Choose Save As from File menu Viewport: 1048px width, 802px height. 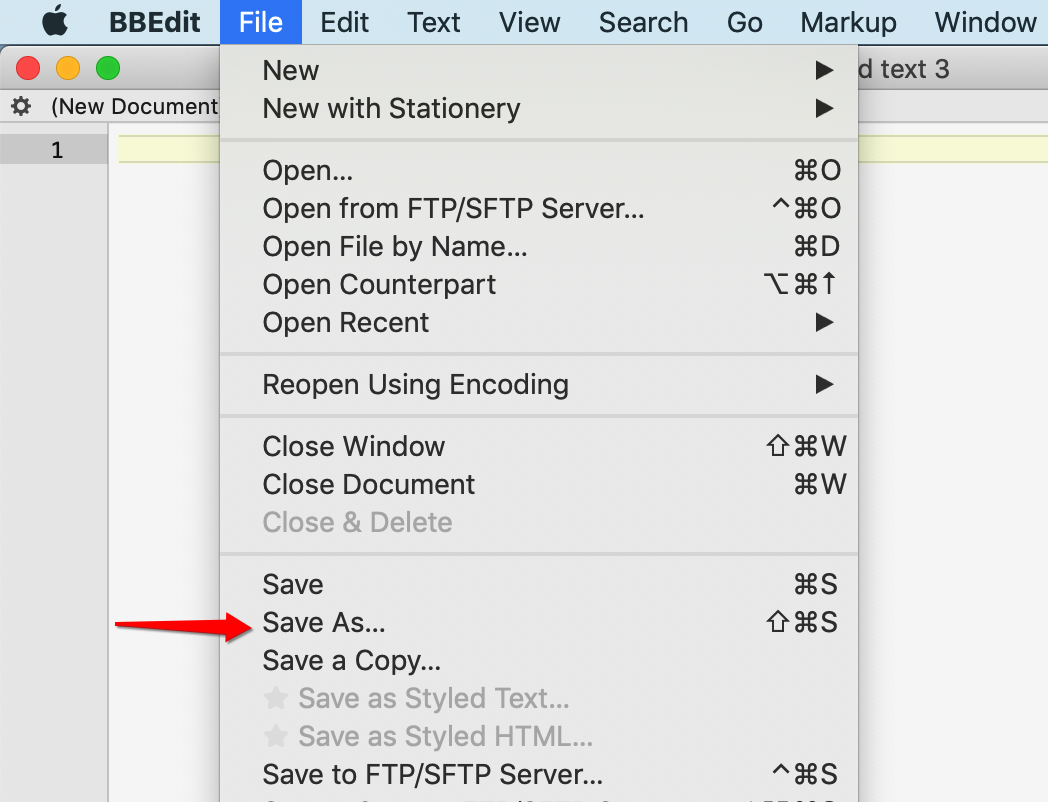(x=324, y=623)
